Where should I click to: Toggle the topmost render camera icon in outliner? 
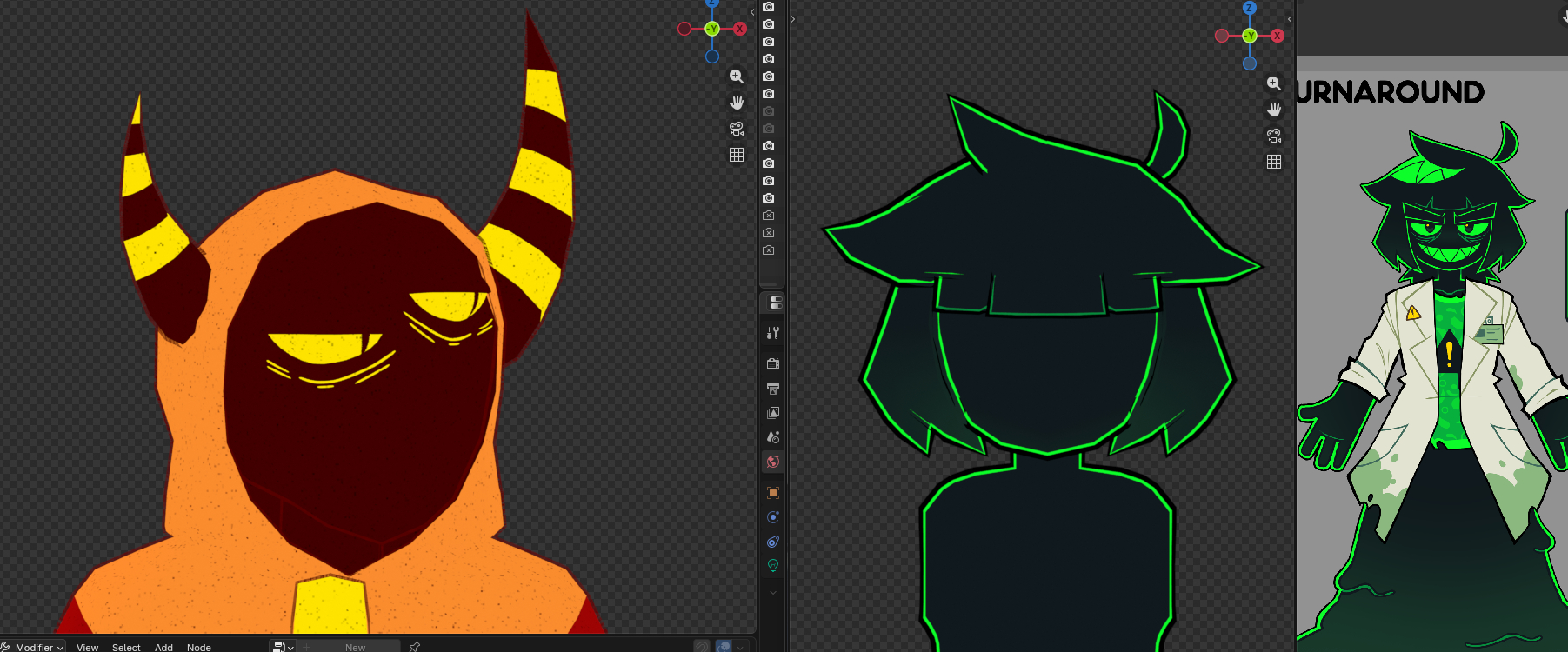pyautogui.click(x=769, y=7)
